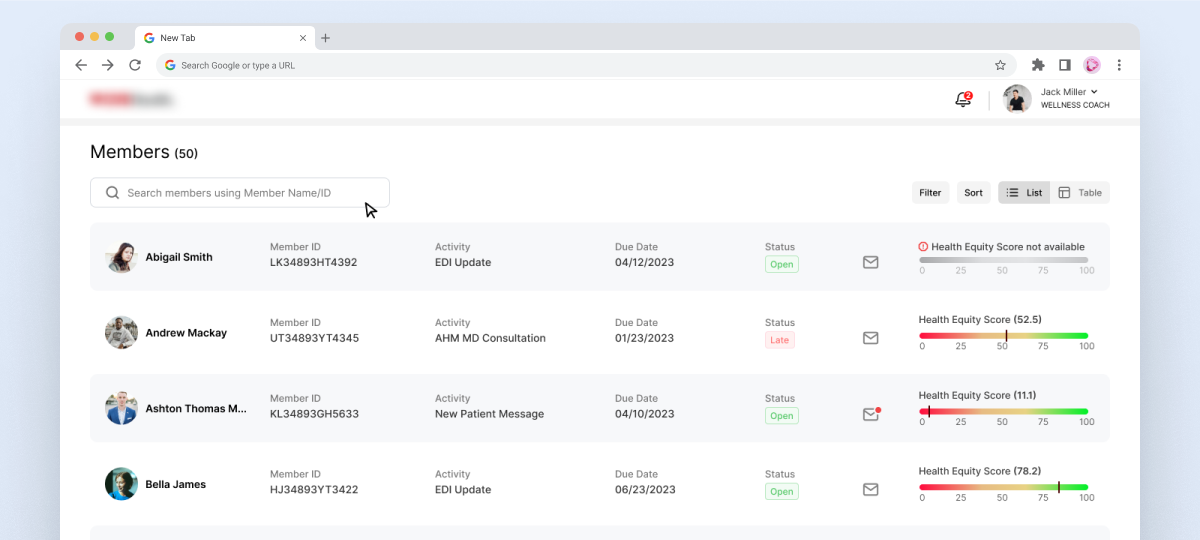Click the member search input field

click(240, 193)
